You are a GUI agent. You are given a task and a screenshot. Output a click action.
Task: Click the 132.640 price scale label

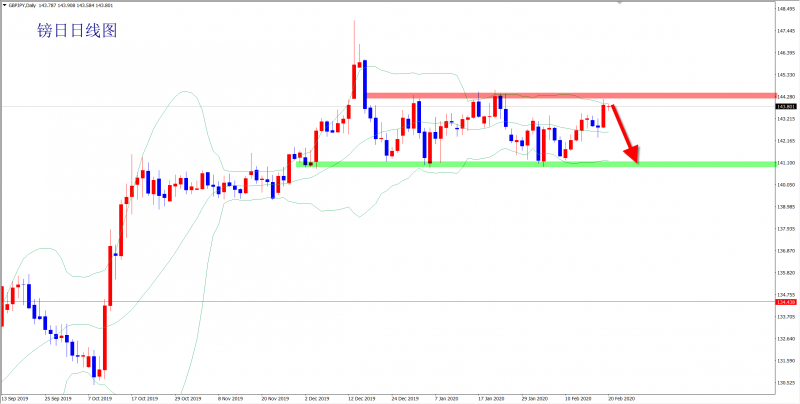785,339
